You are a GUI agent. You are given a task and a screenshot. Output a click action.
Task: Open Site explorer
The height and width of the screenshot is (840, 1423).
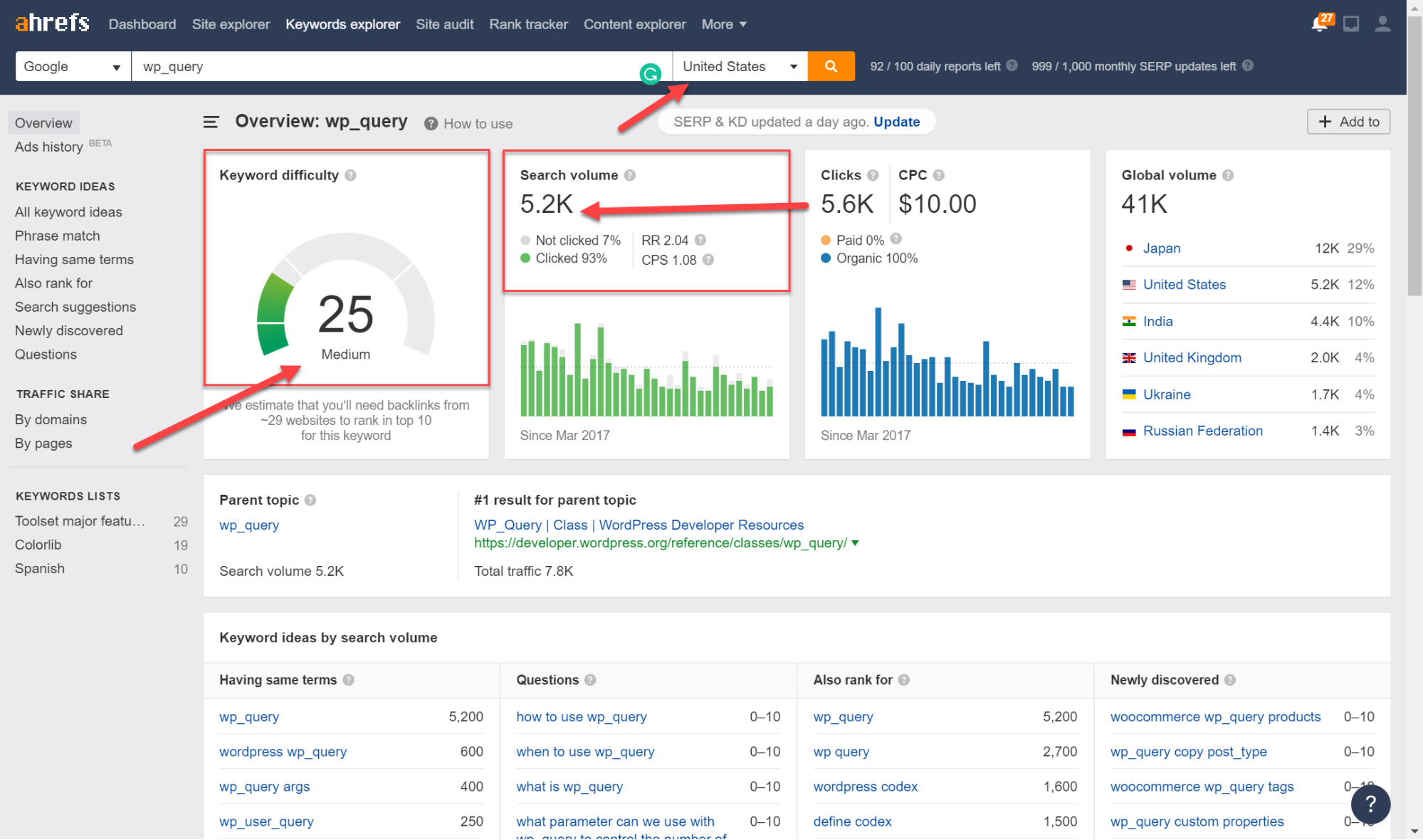(x=231, y=24)
